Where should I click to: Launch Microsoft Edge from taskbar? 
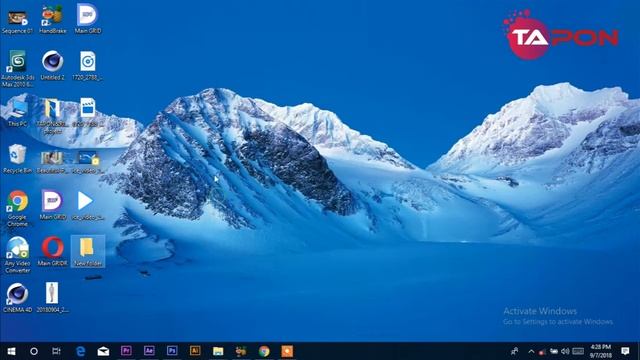click(x=80, y=351)
